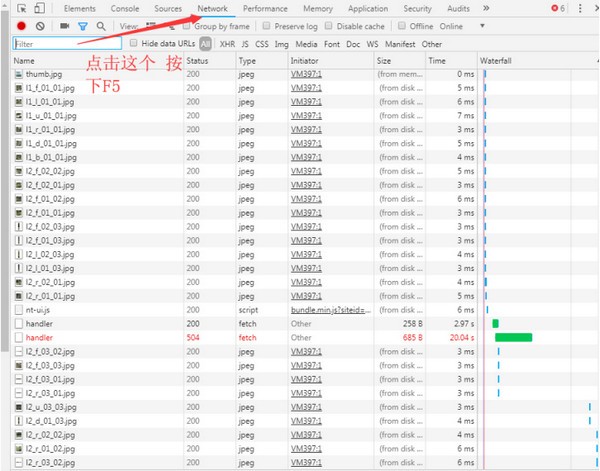The width and height of the screenshot is (600, 471).
Task: Toggle the blue filter funnel icon
Action: click(83, 27)
